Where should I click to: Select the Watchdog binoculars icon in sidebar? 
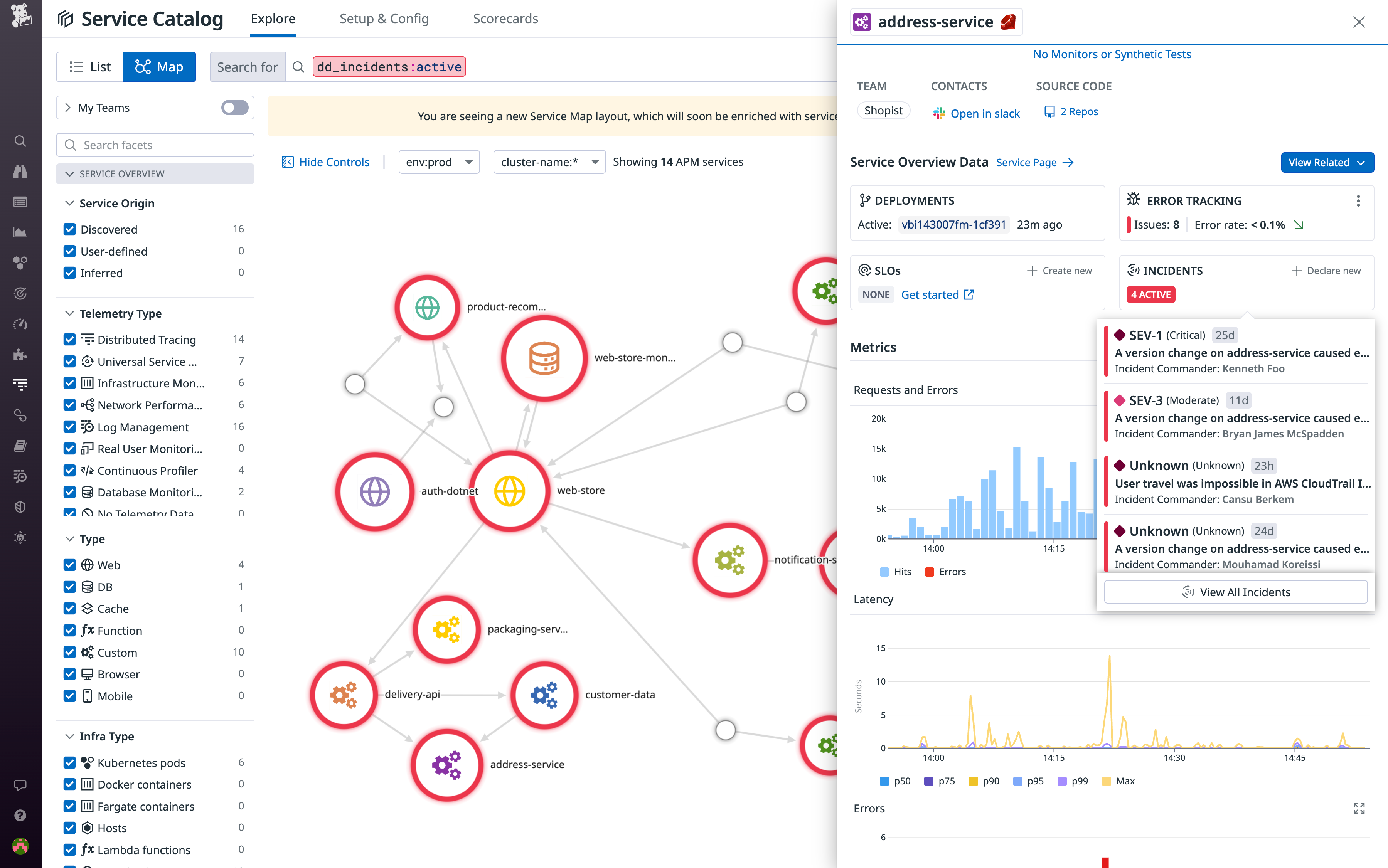click(x=21, y=171)
